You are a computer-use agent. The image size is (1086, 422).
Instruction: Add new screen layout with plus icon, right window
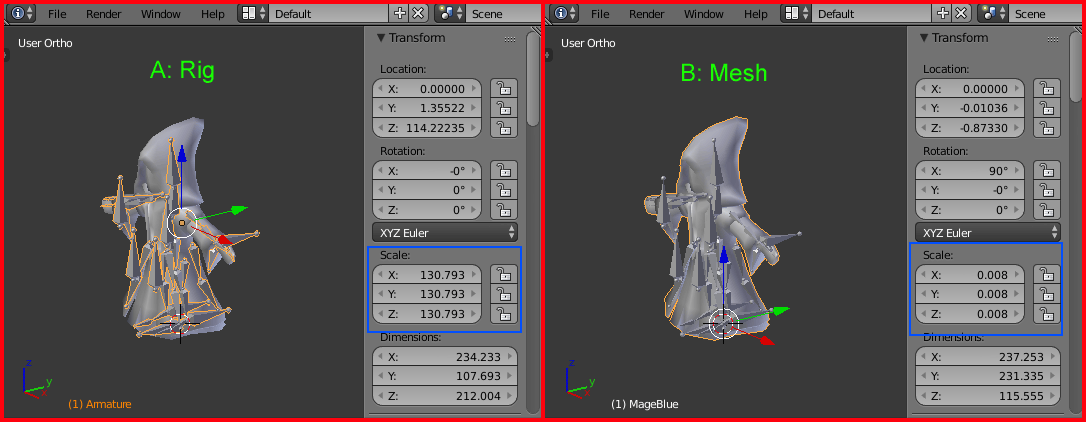[943, 13]
